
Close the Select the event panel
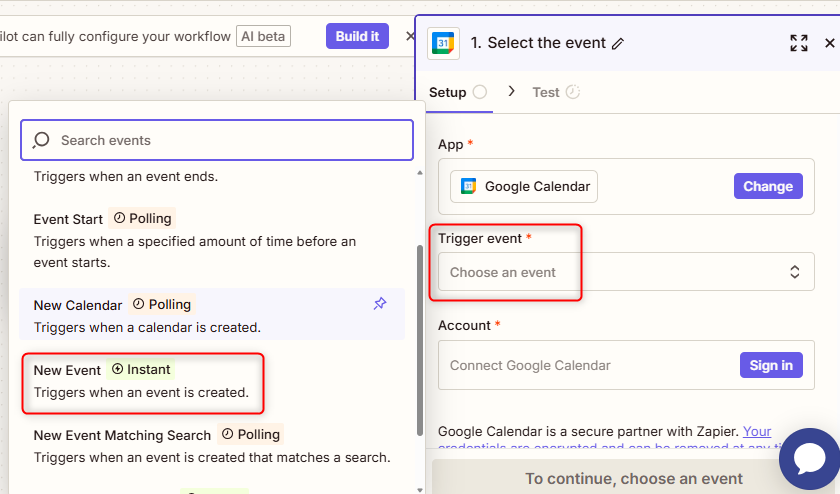829,43
